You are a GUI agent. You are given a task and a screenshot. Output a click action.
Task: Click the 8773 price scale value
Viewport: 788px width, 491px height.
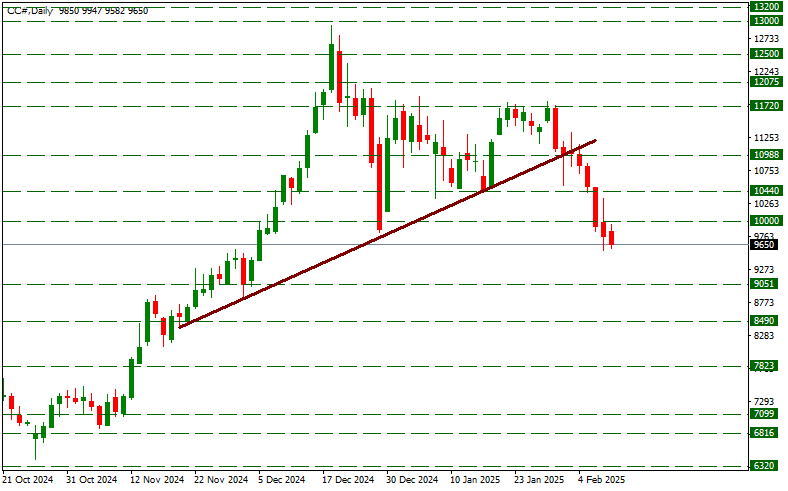pos(765,303)
